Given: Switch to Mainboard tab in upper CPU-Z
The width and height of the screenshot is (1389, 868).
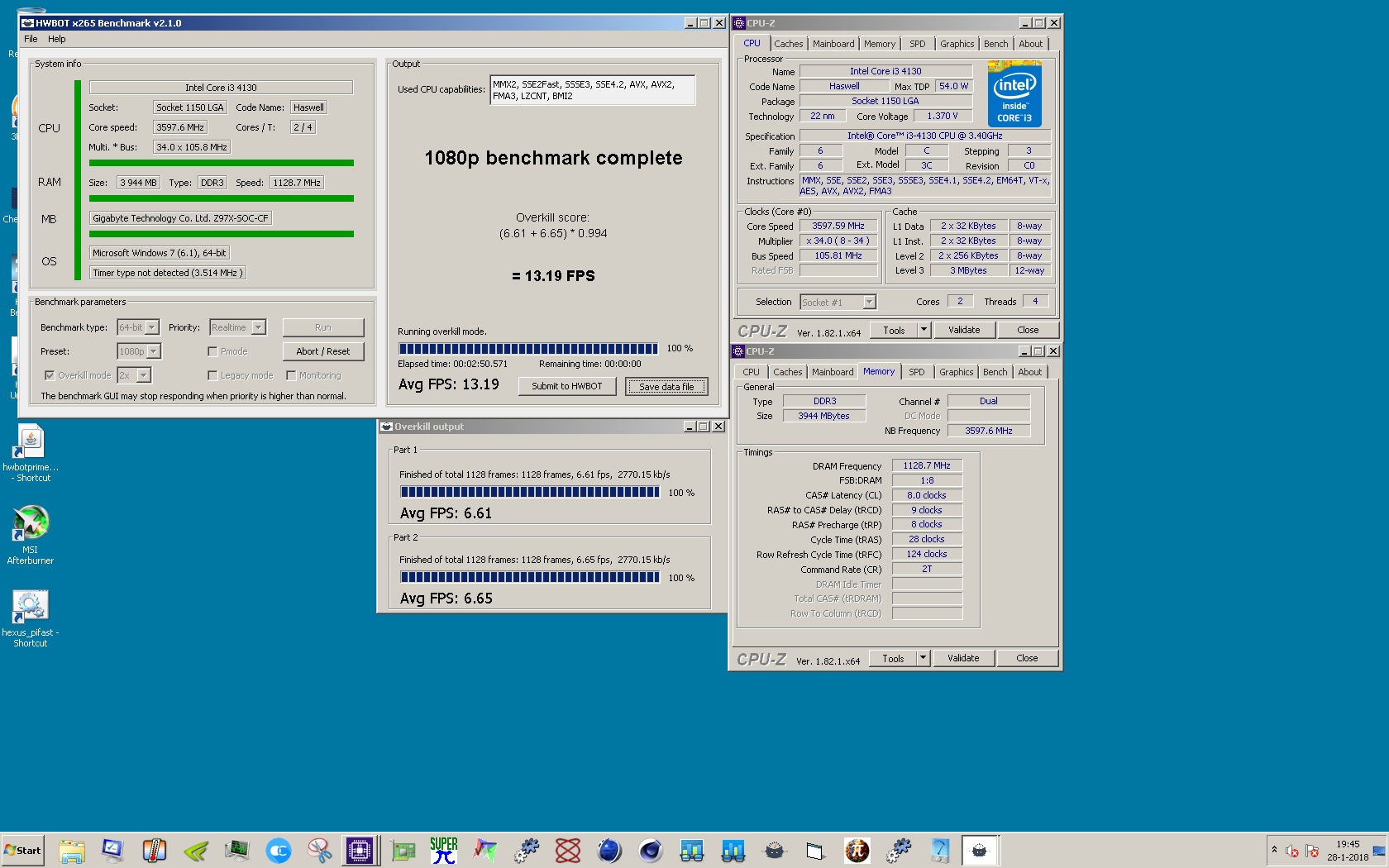Looking at the screenshot, I should click(833, 44).
